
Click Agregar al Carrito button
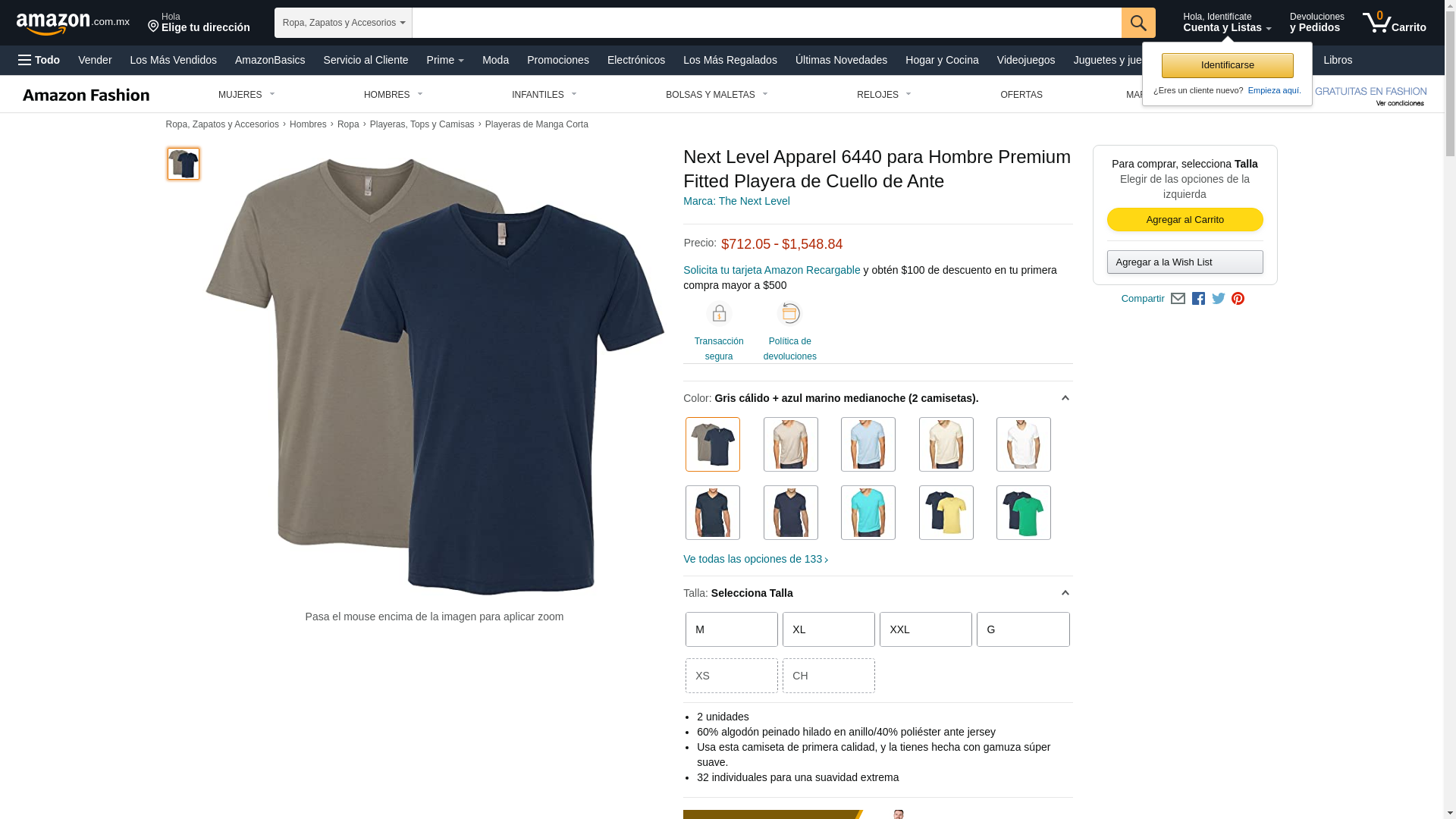[x=1185, y=220]
